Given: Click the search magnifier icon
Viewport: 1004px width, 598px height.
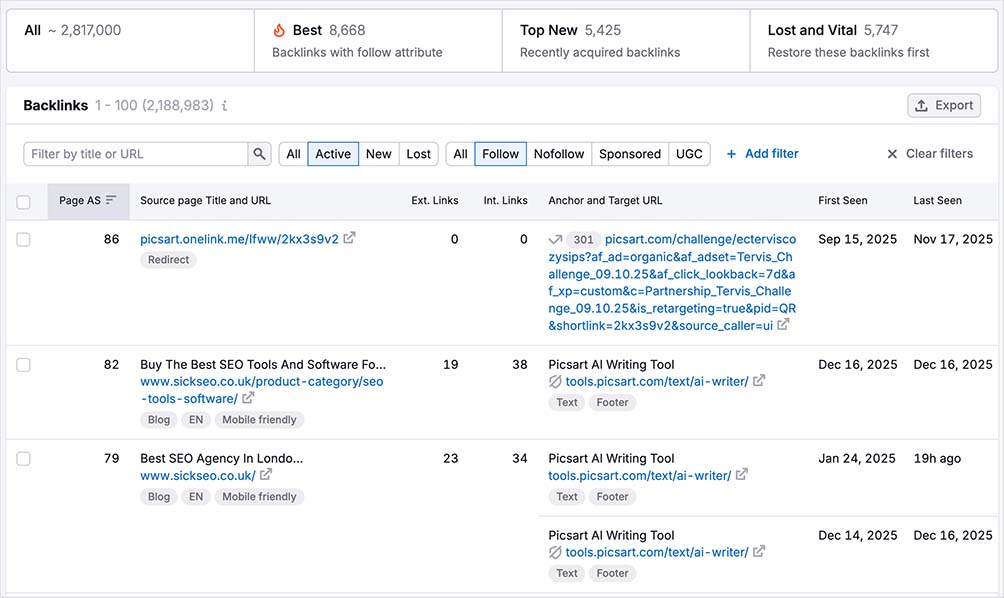Looking at the screenshot, I should pyautogui.click(x=259, y=154).
